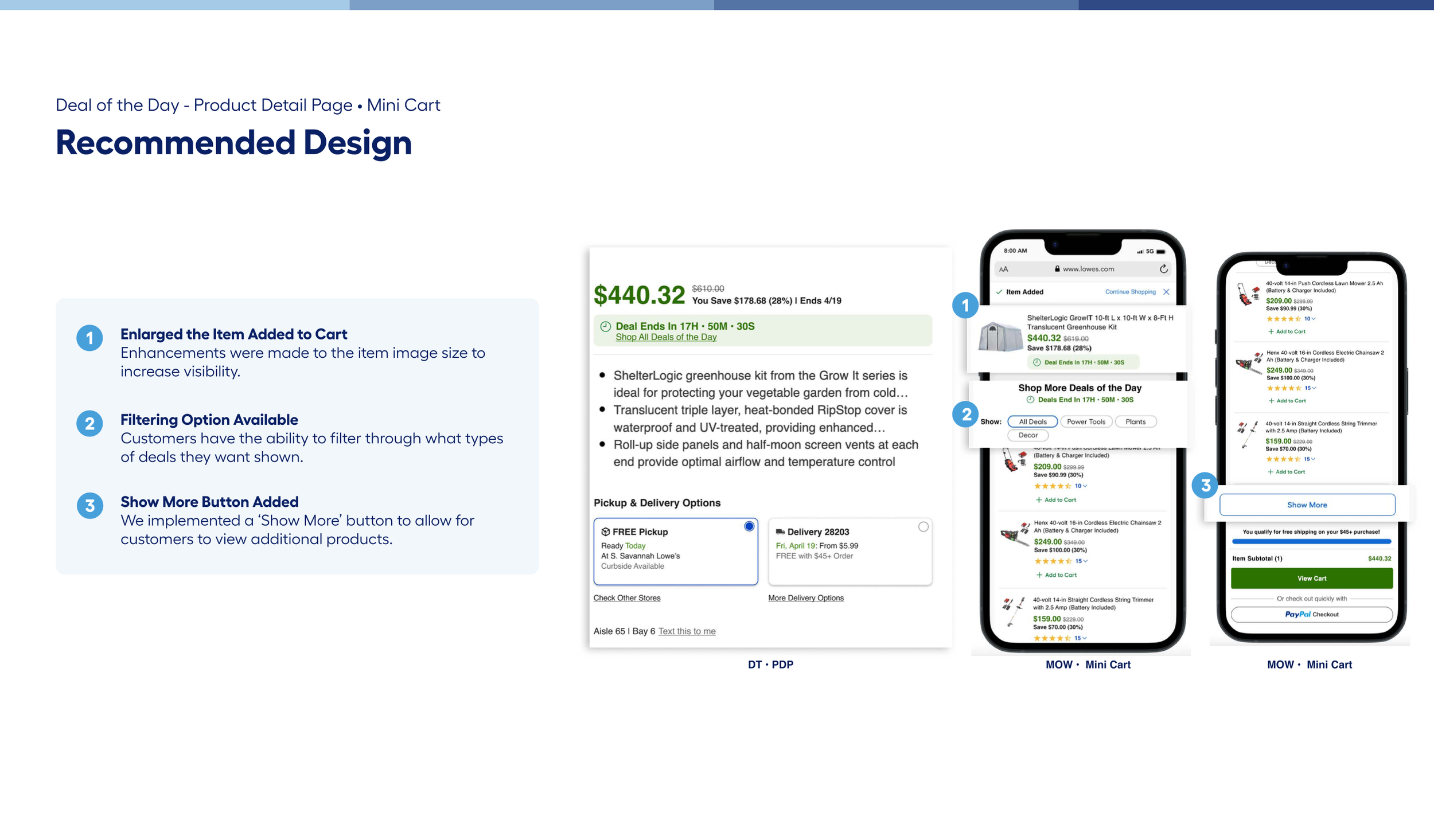Open the ShelterLogic greenhouse thumbnail
The height and width of the screenshot is (840, 1434).
[x=1000, y=335]
